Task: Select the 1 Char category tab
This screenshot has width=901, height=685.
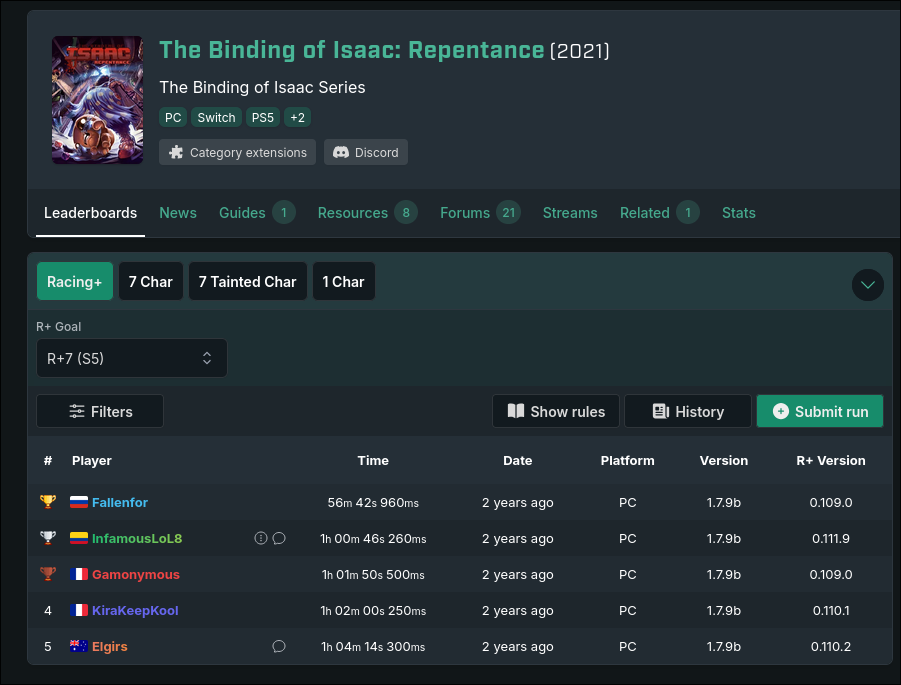Action: [x=344, y=282]
